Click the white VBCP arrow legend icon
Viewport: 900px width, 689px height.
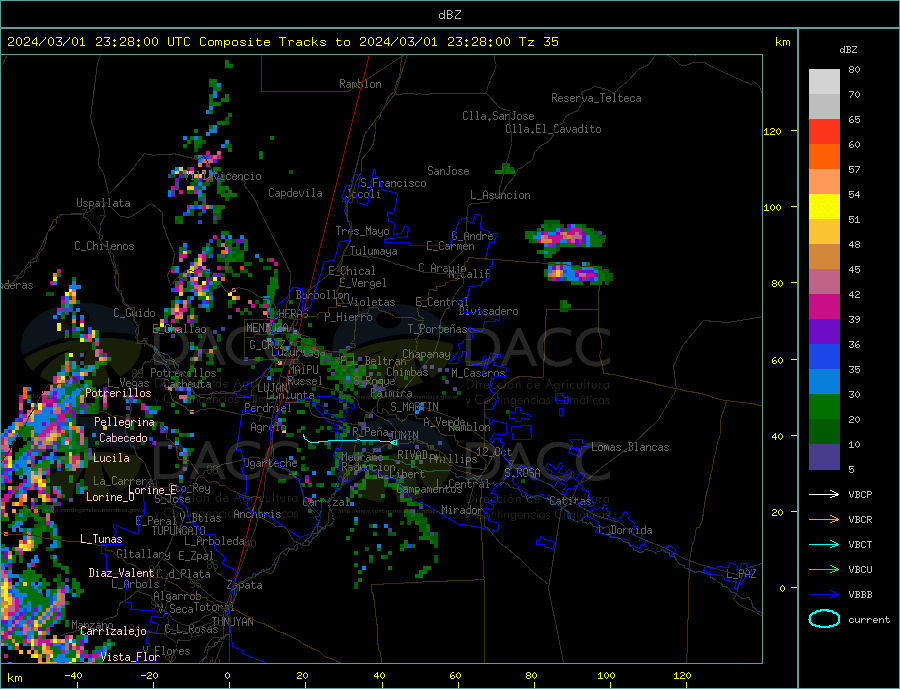click(824, 494)
